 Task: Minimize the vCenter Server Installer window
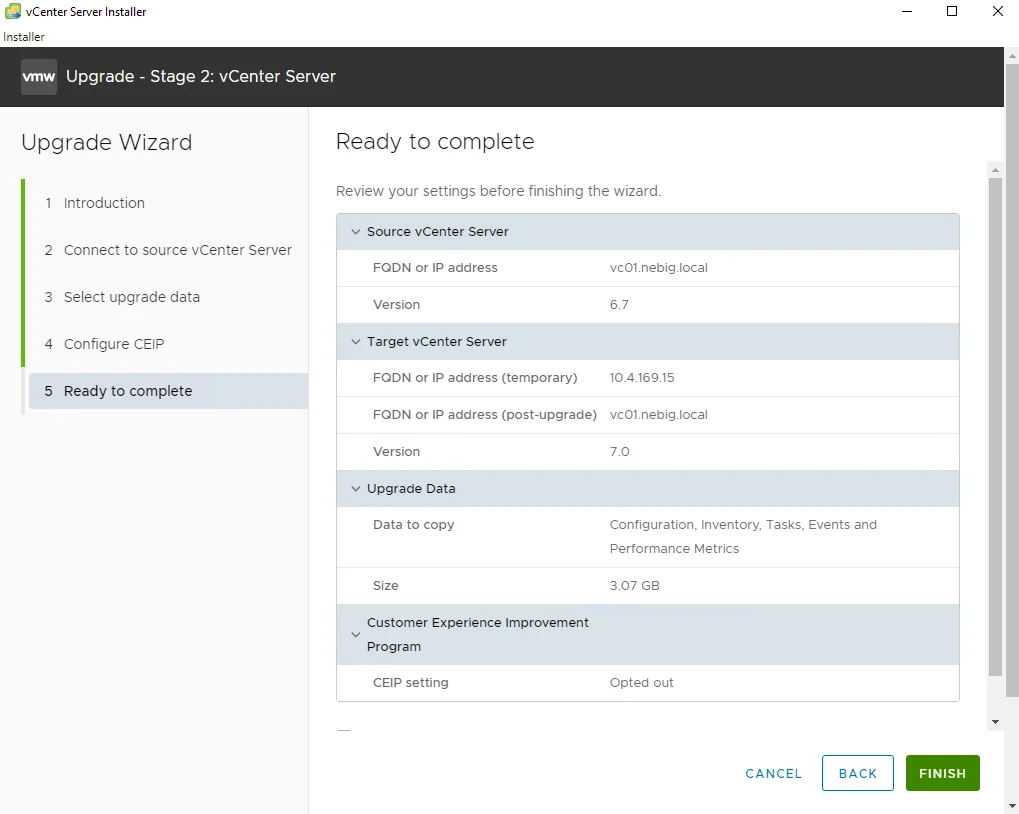tap(907, 11)
